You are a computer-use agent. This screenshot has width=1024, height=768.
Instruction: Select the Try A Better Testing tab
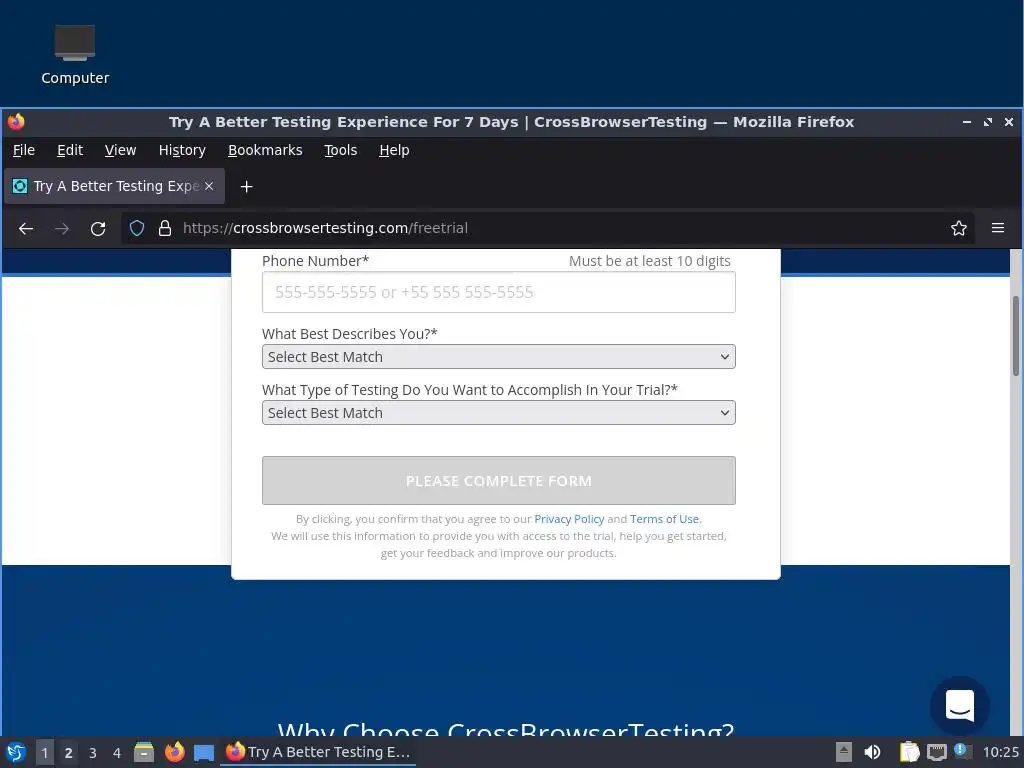click(115, 186)
